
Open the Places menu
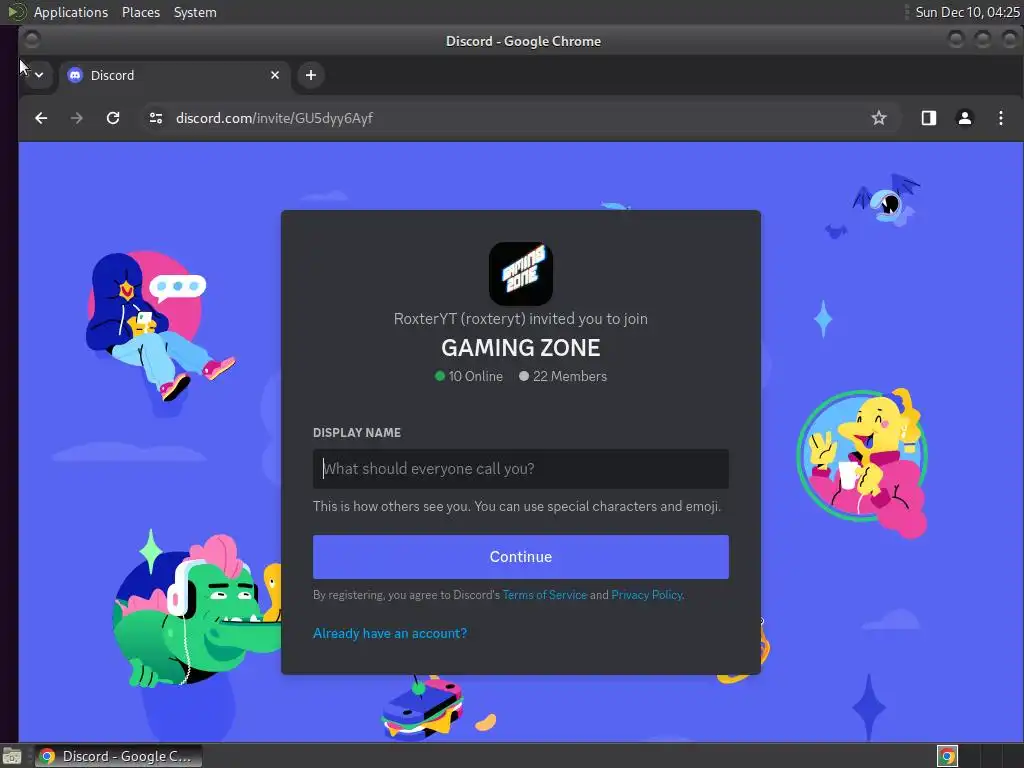tap(140, 12)
